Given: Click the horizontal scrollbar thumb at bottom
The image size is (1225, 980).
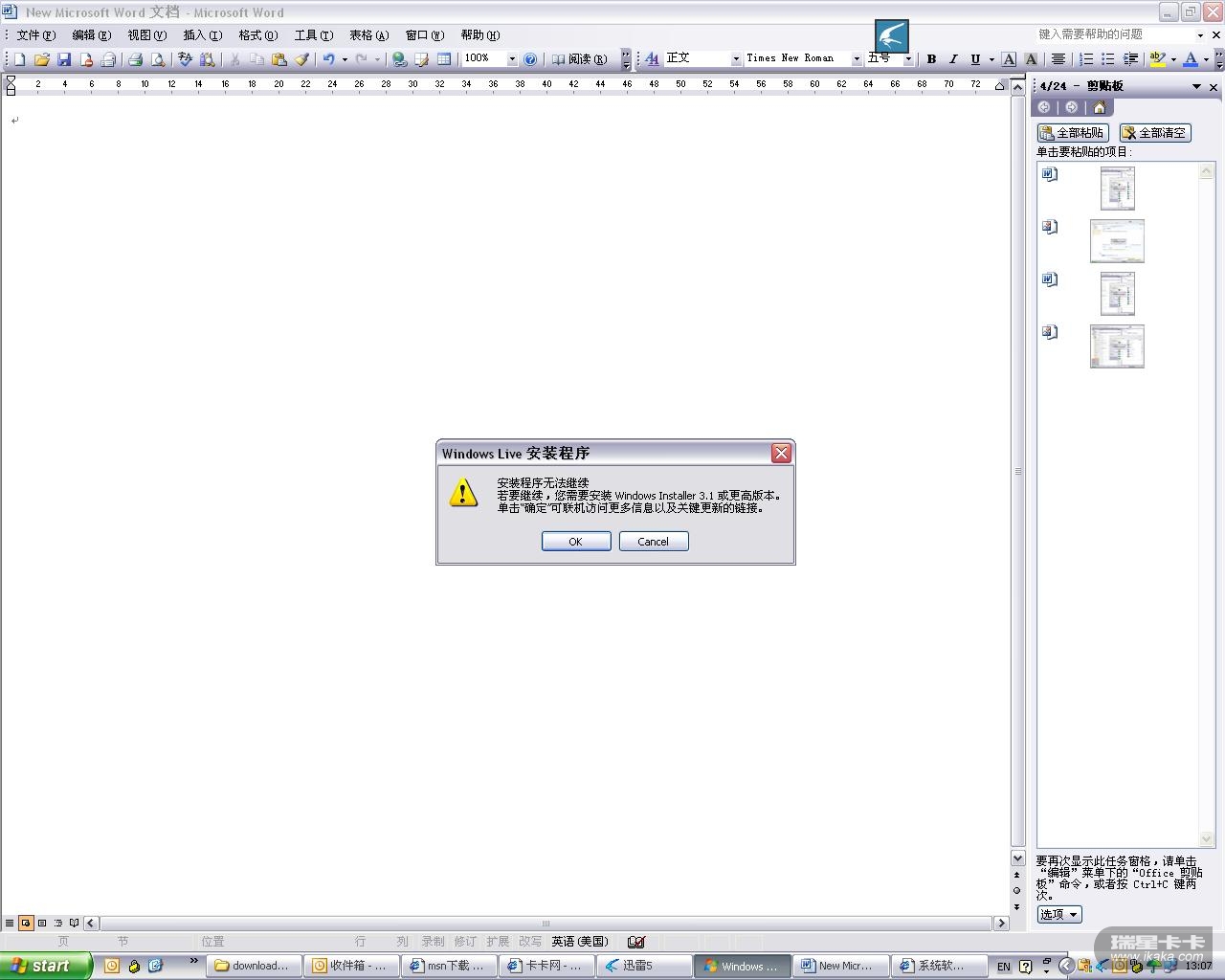Looking at the screenshot, I should [546, 924].
